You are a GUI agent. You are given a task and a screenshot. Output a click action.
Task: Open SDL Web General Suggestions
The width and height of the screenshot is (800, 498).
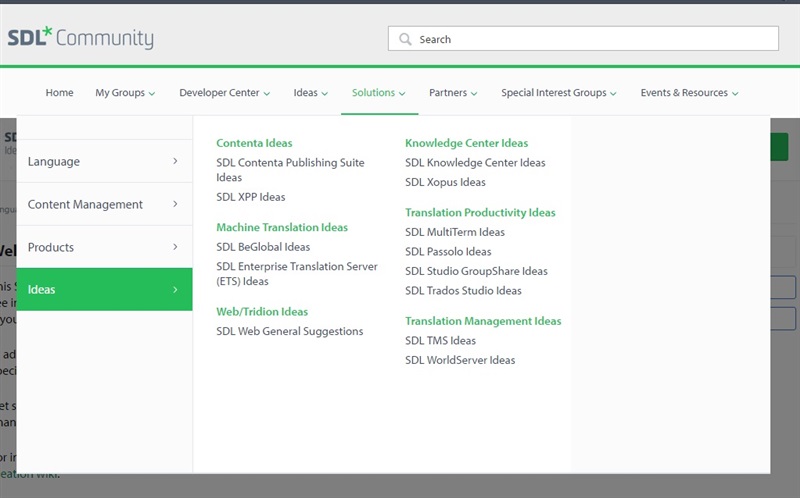pyautogui.click(x=289, y=331)
